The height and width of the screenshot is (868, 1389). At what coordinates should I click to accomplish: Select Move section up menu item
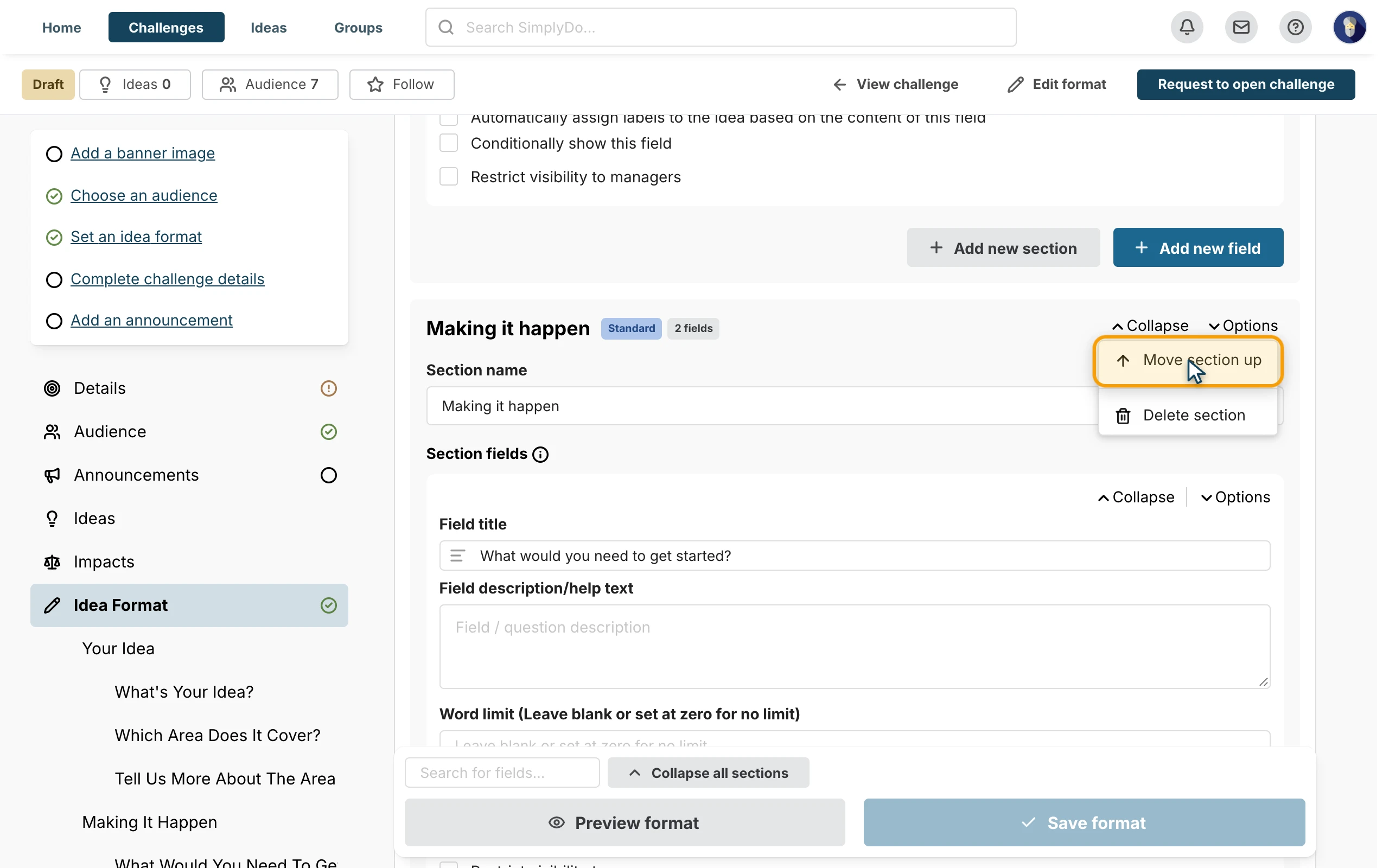coord(1188,361)
